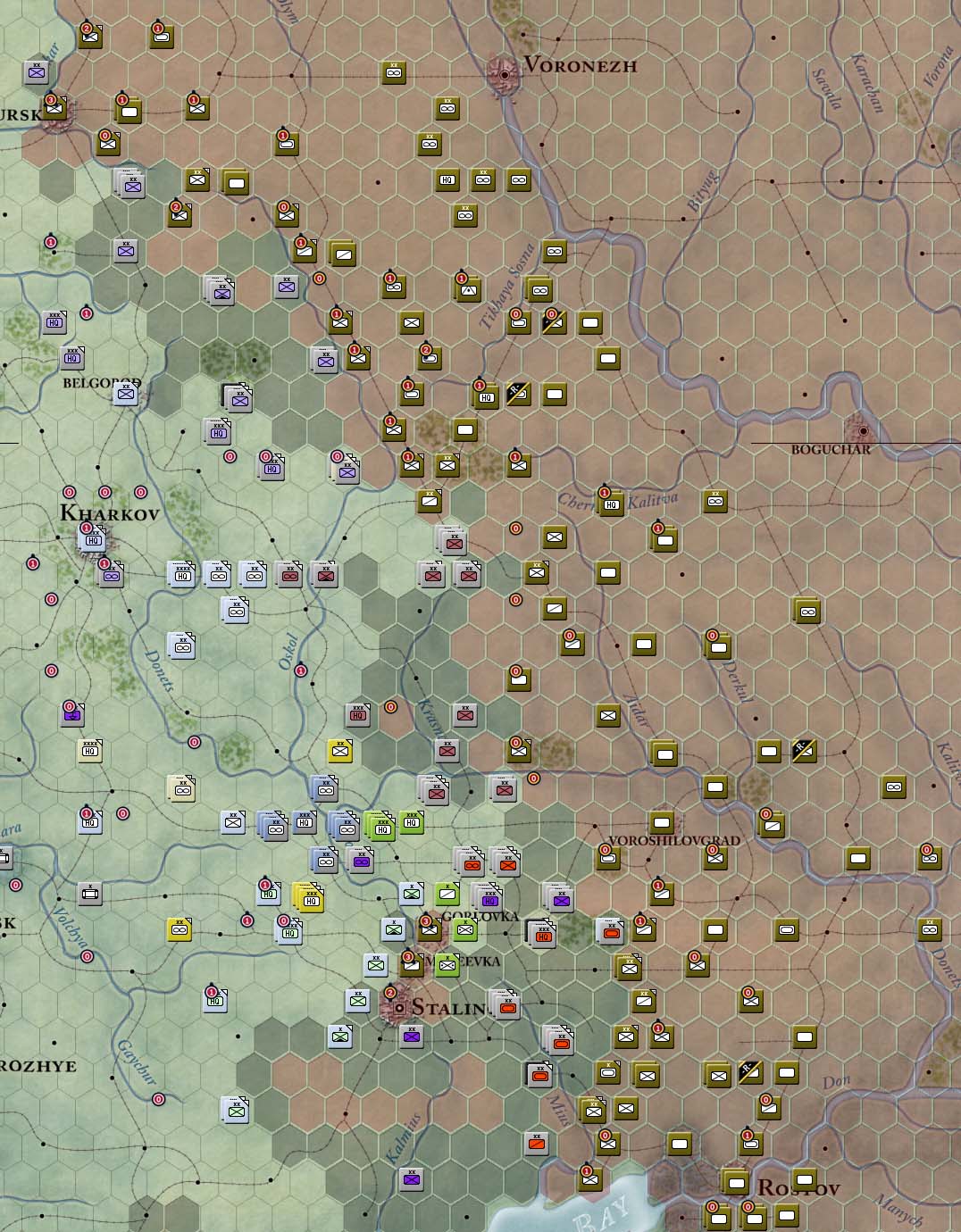Click the Karachan river label

(x=866, y=83)
